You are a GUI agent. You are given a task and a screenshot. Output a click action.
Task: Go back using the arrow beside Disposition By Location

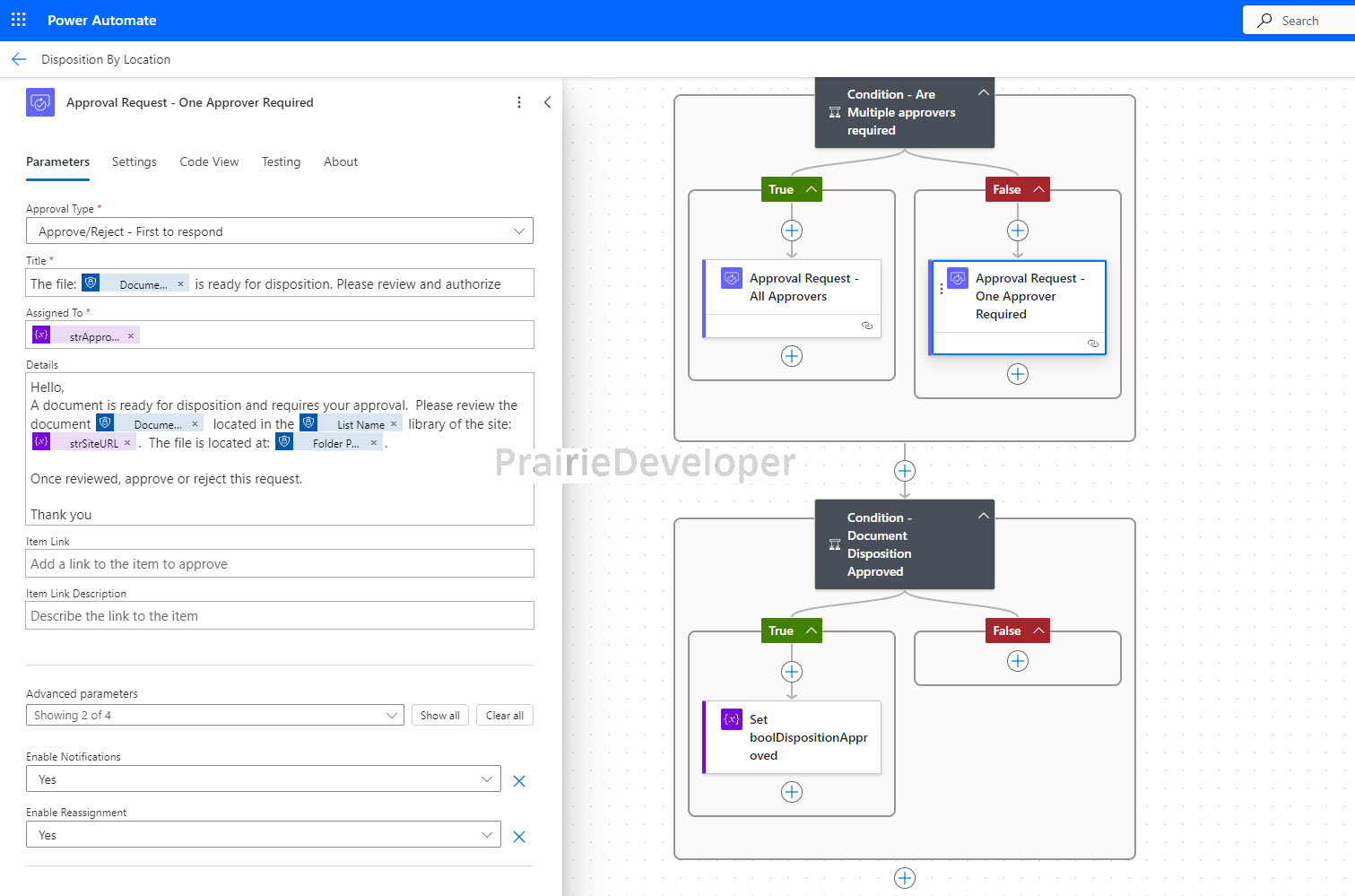coord(19,59)
